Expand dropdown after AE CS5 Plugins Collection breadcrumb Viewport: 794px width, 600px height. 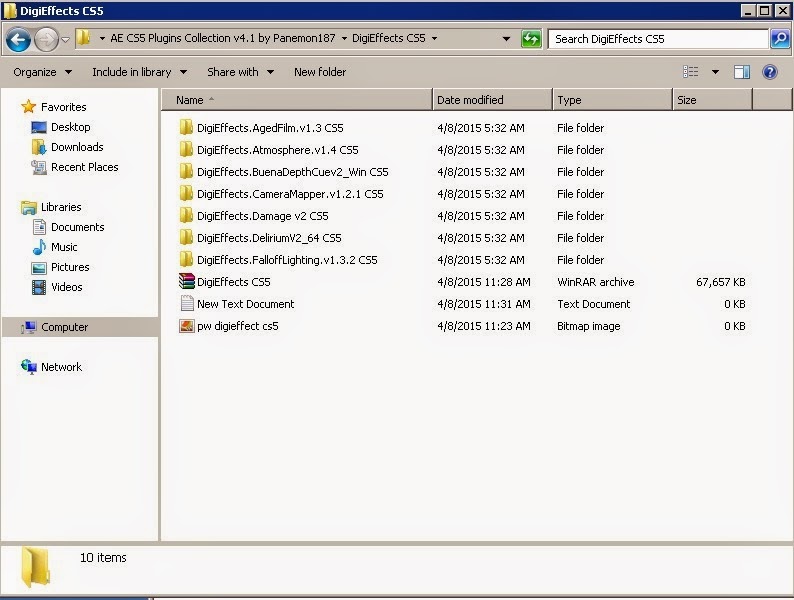pyautogui.click(x=344, y=38)
